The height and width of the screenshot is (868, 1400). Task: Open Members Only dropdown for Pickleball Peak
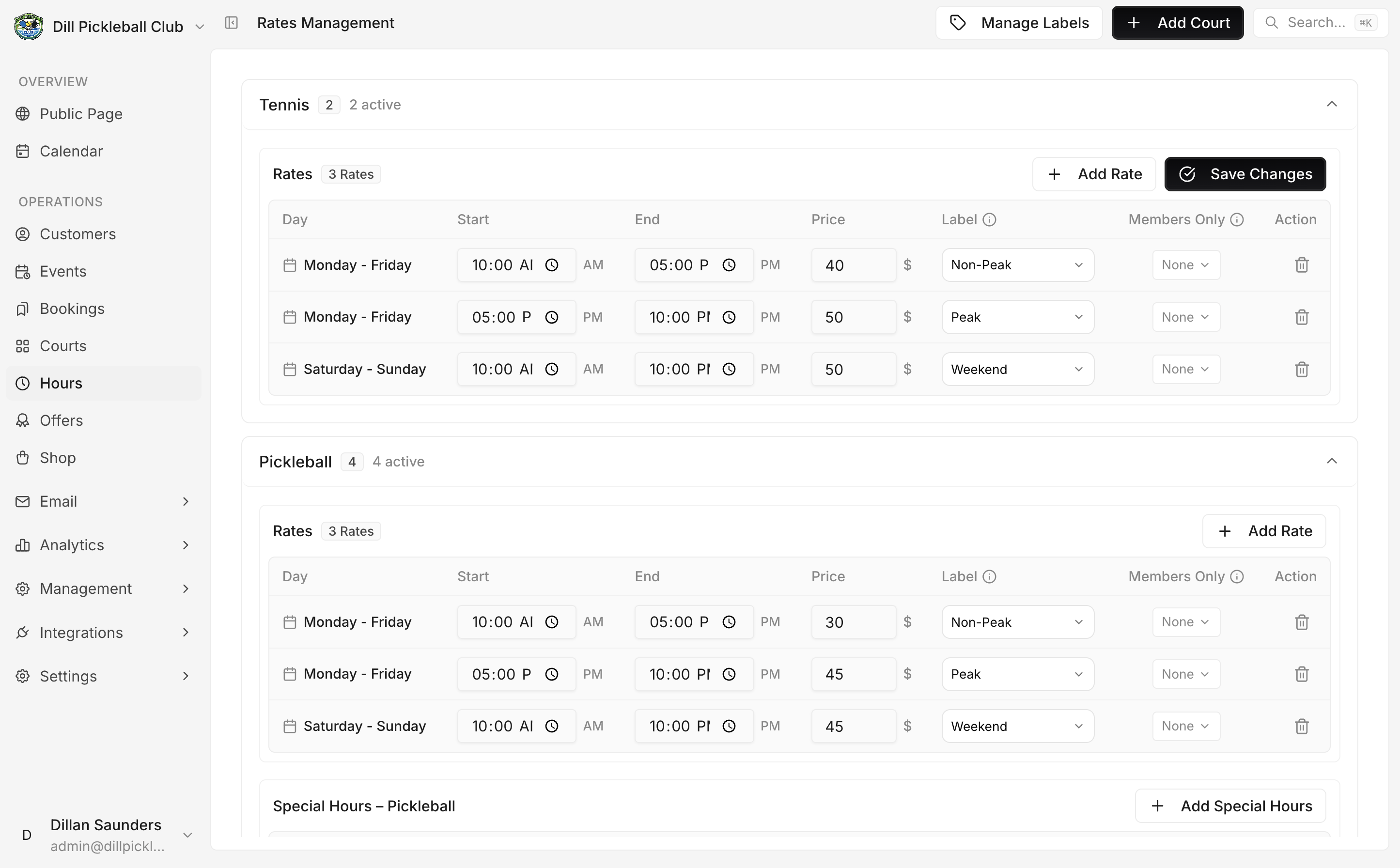pos(1186,674)
